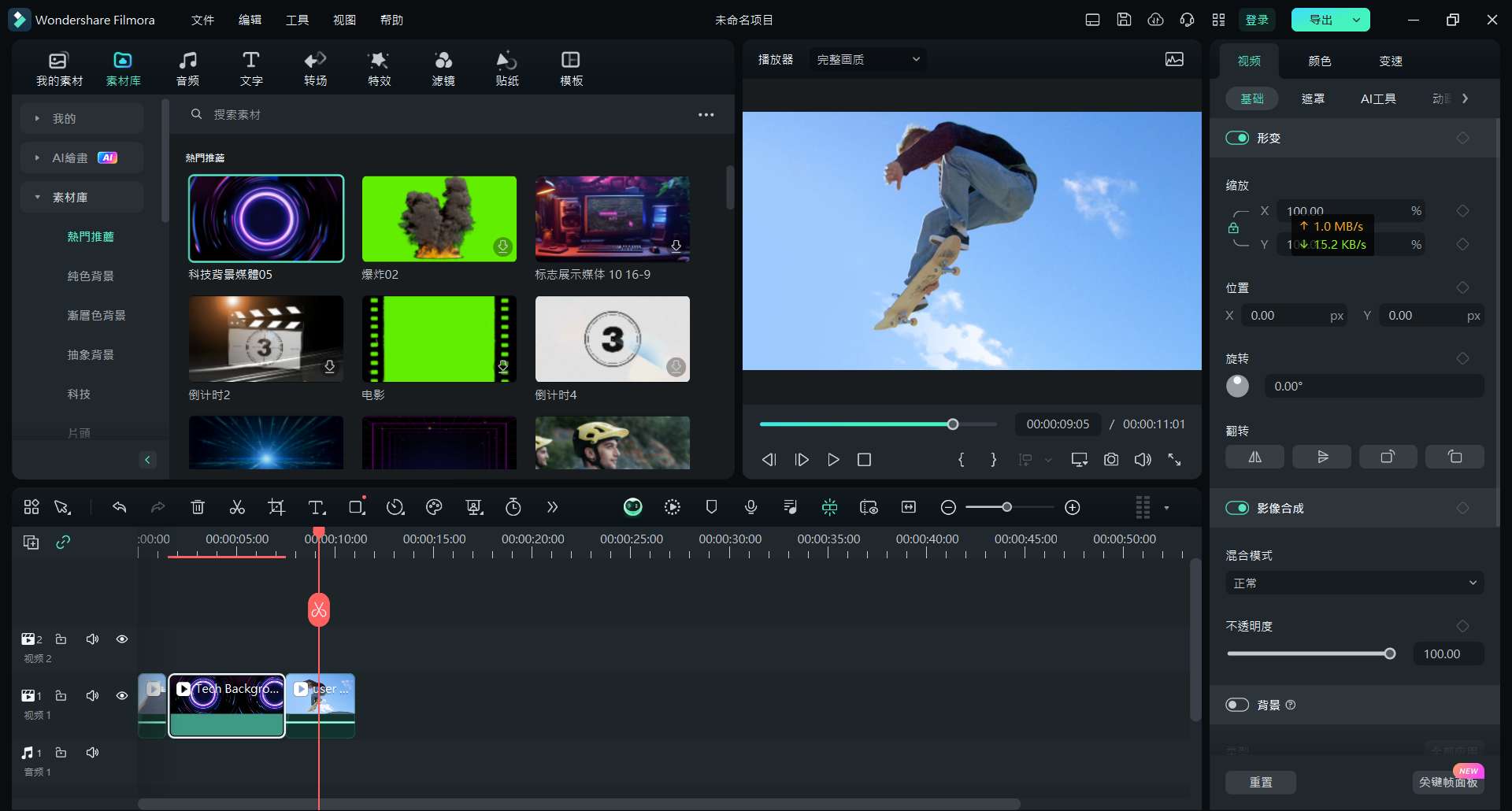Enable the 背景 background switch

click(1237, 705)
